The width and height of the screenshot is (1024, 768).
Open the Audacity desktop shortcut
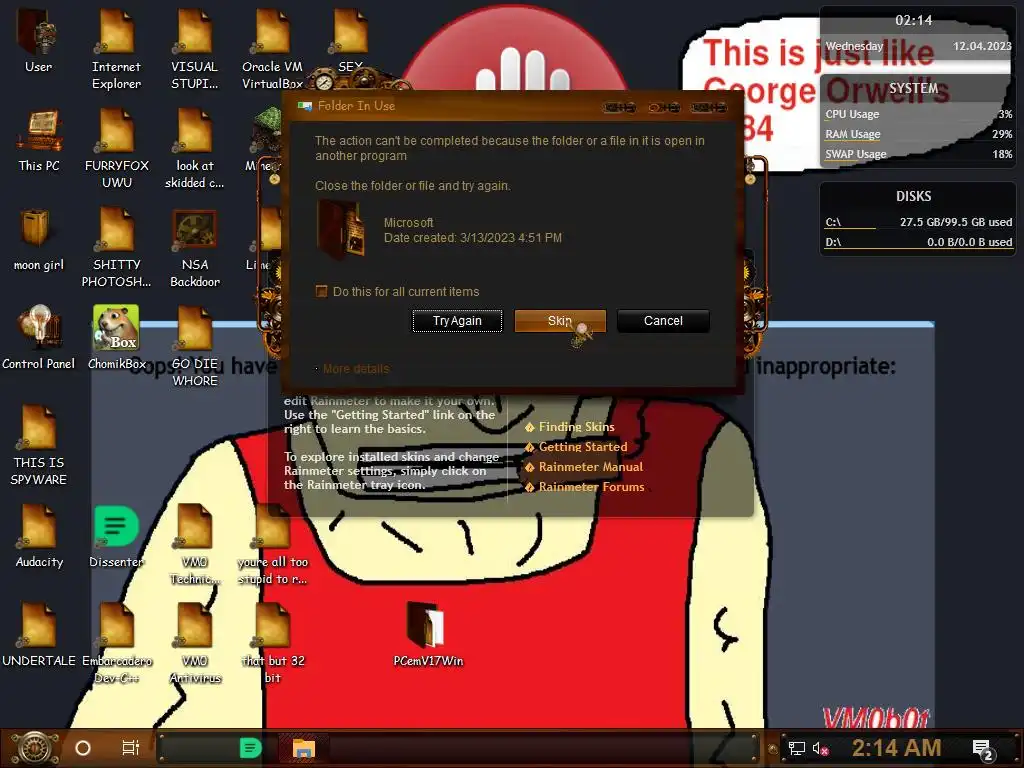click(x=39, y=536)
